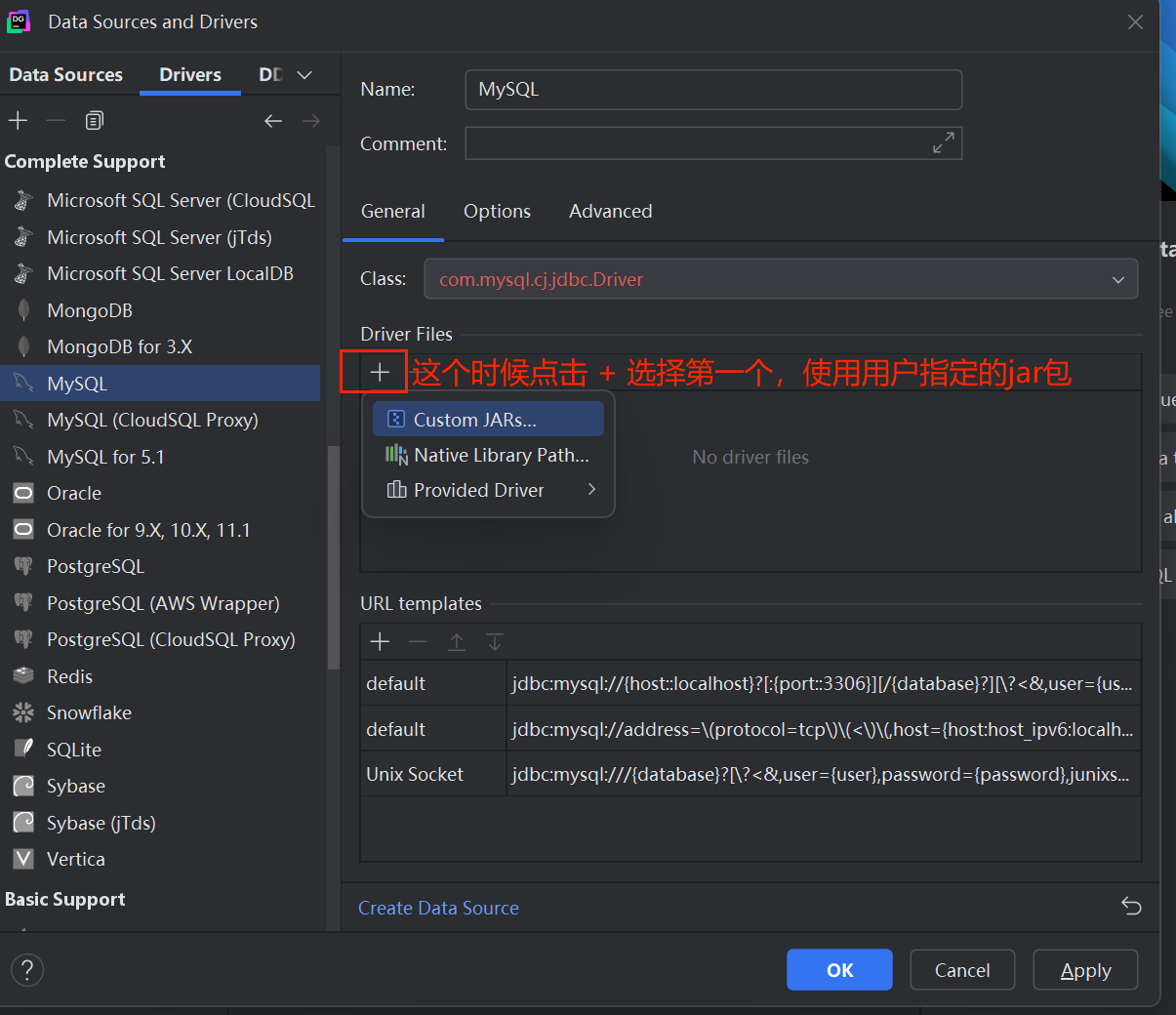Click the Comment input field
Viewport: 1176px width, 1015px height.
713,143
